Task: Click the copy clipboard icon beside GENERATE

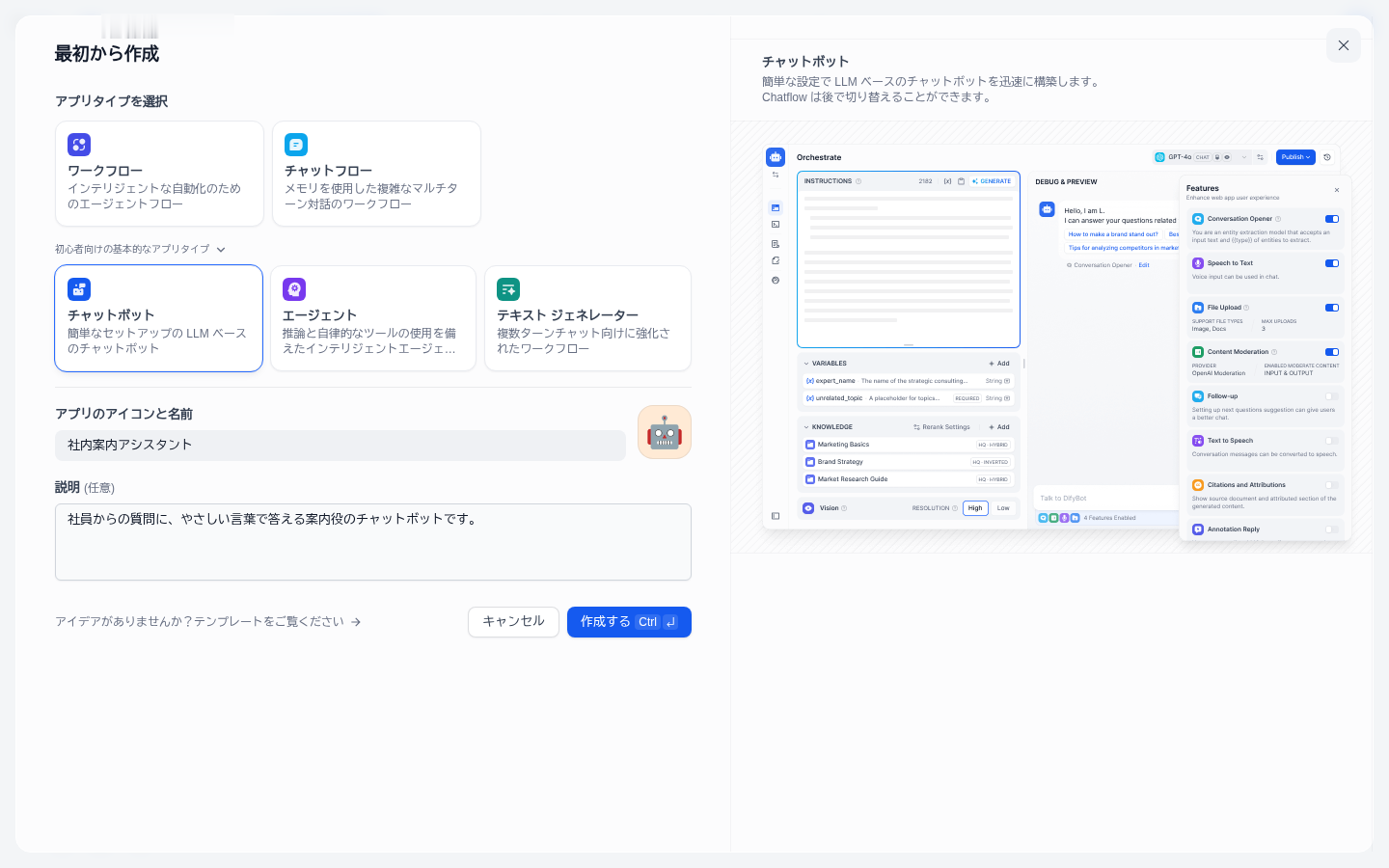Action: (x=961, y=181)
